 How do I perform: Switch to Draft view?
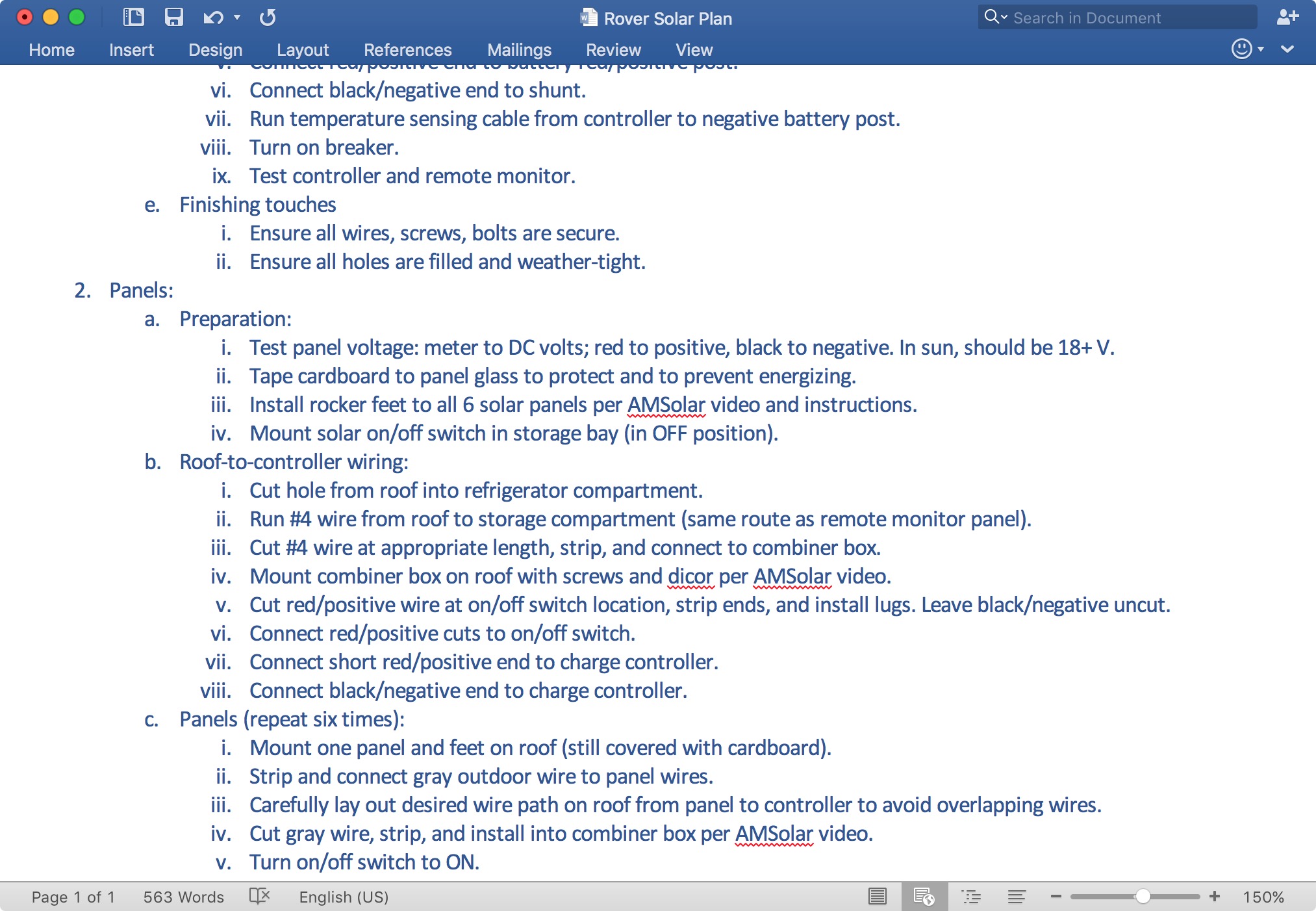coord(1017,897)
